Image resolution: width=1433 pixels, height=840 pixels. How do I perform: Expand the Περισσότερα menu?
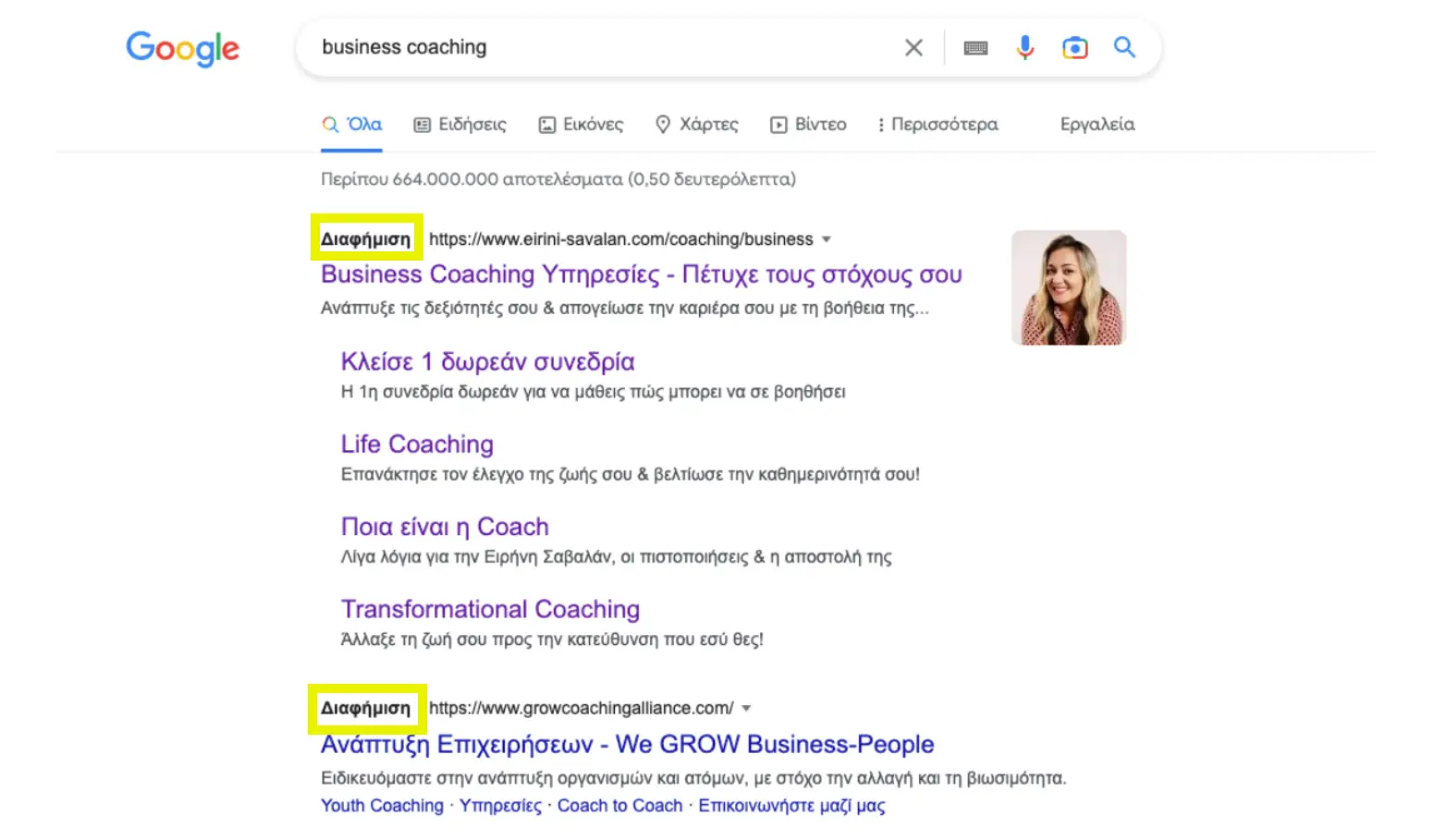click(937, 125)
